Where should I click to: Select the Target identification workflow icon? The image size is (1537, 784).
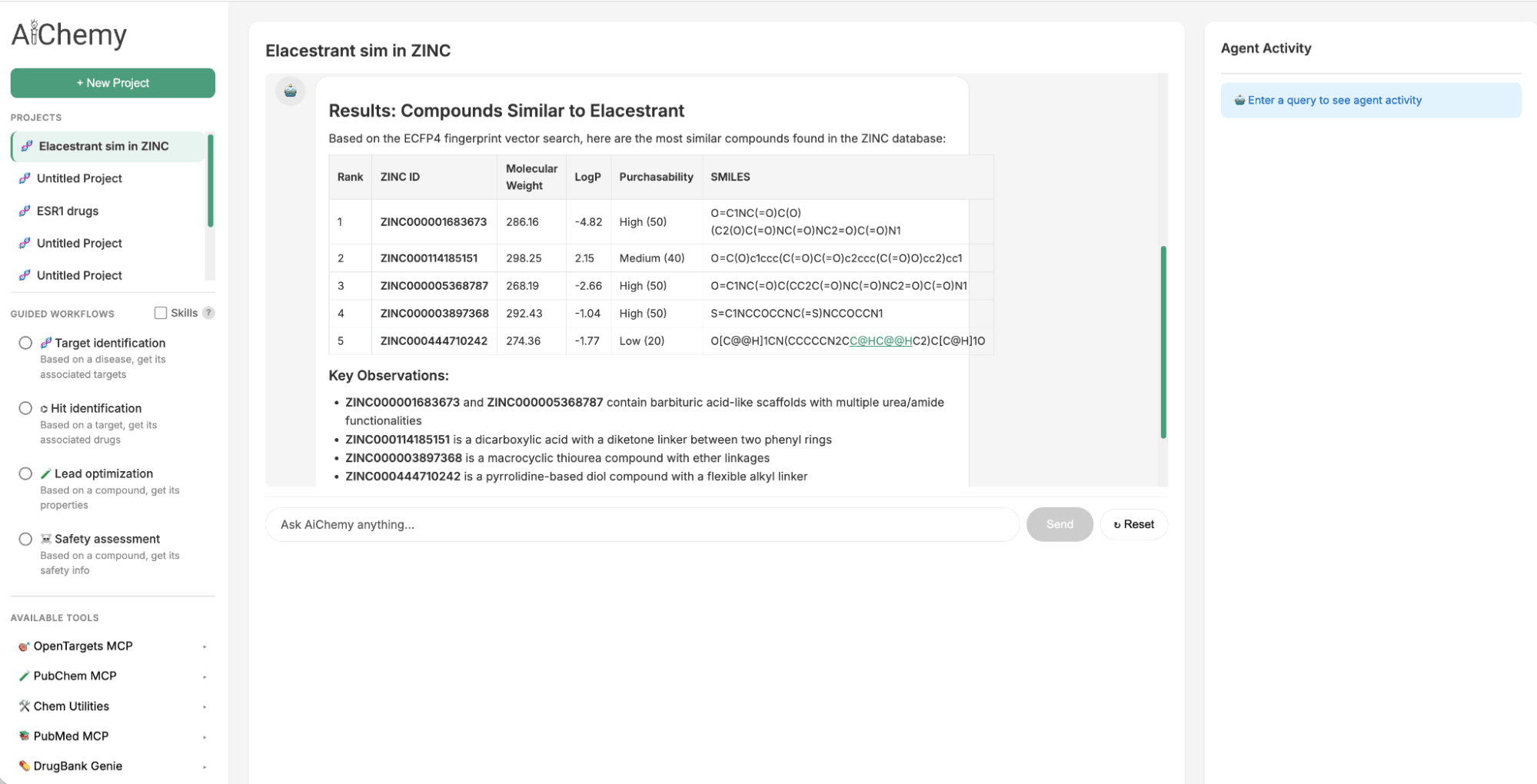45,342
